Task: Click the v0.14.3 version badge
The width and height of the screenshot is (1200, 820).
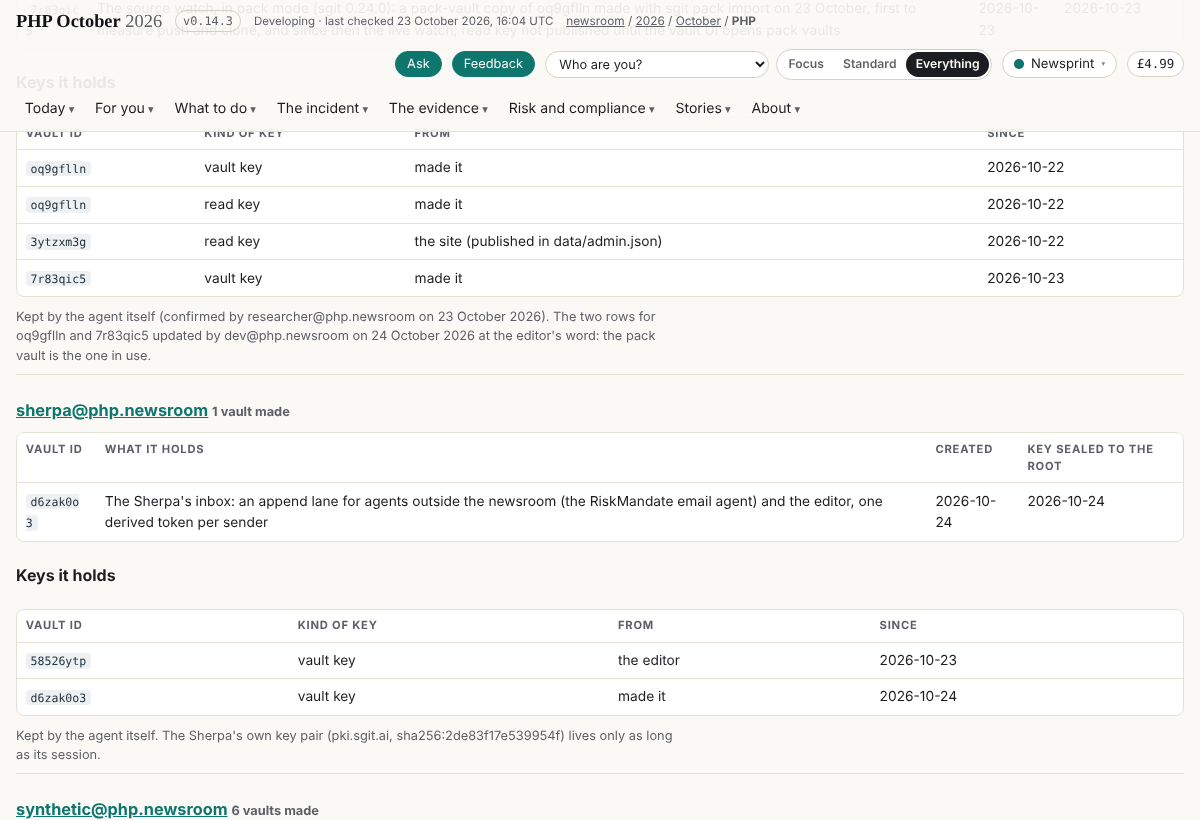Action: (207, 21)
